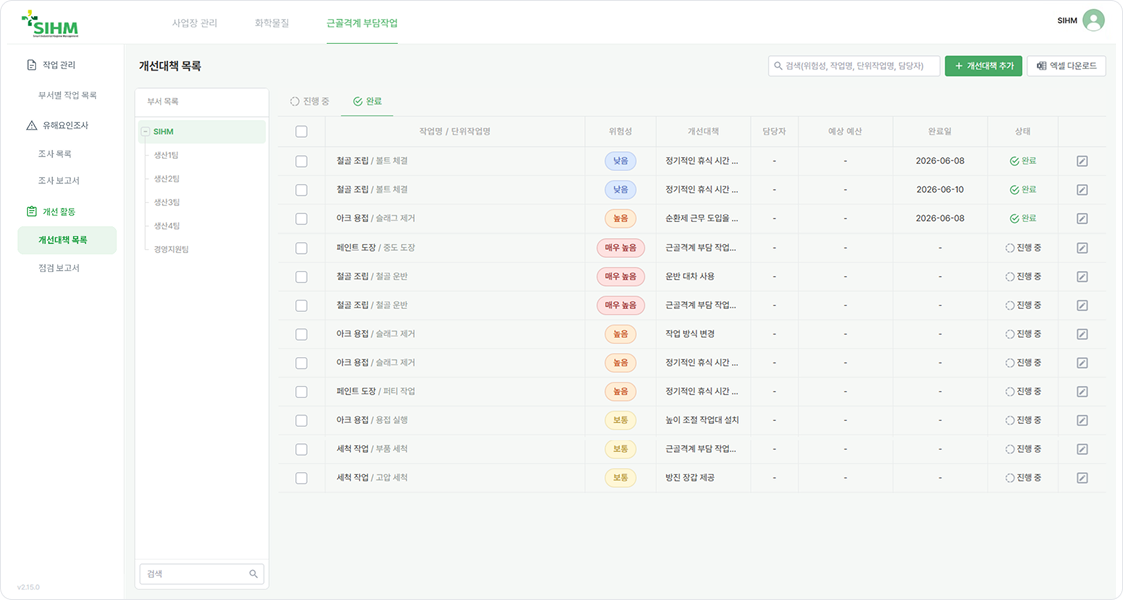Click 완료 status in 2026-06-10 row
The image size is (1123, 600).
[1023, 190]
